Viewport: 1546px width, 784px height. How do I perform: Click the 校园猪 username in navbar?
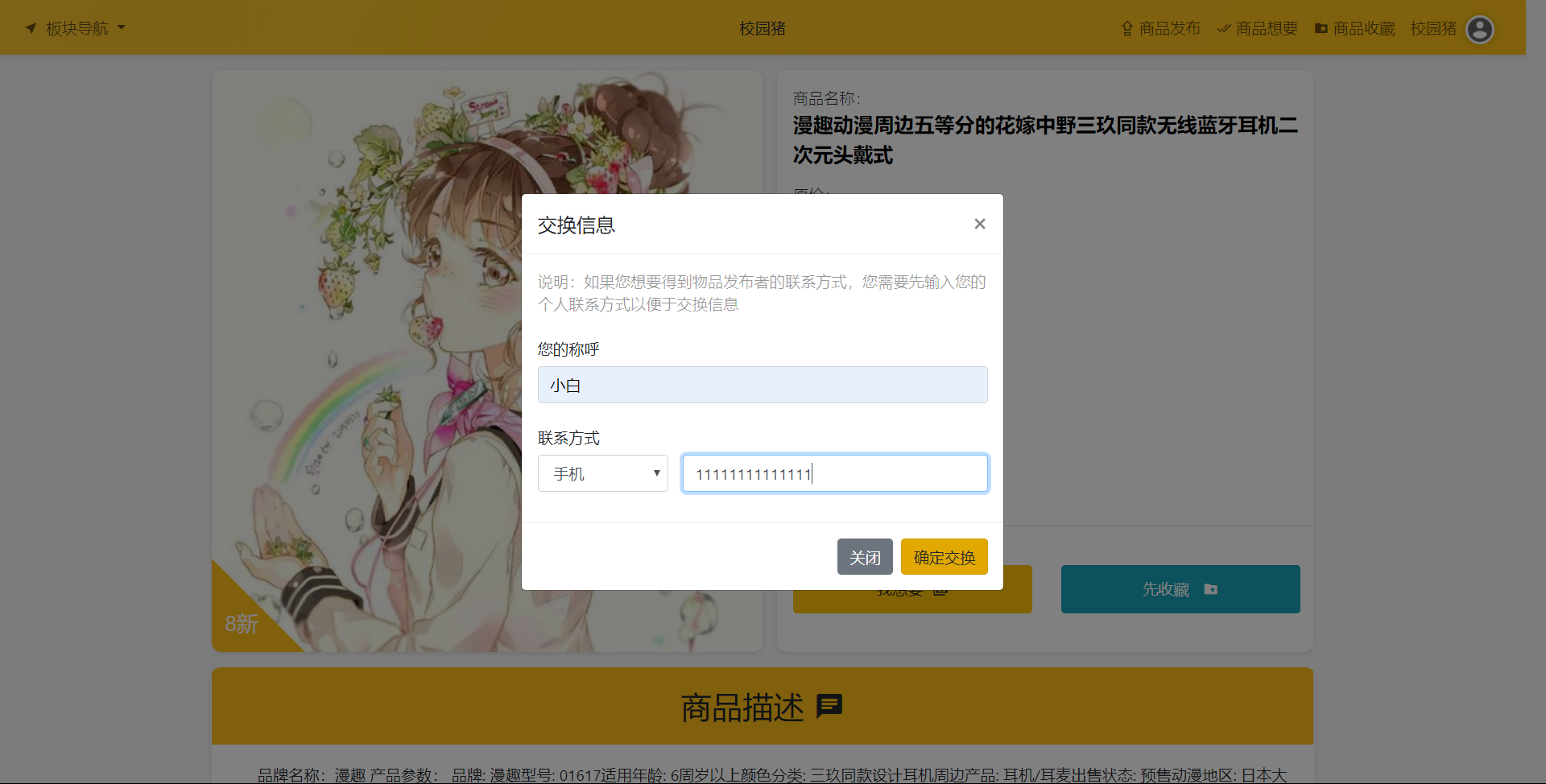pos(1433,28)
